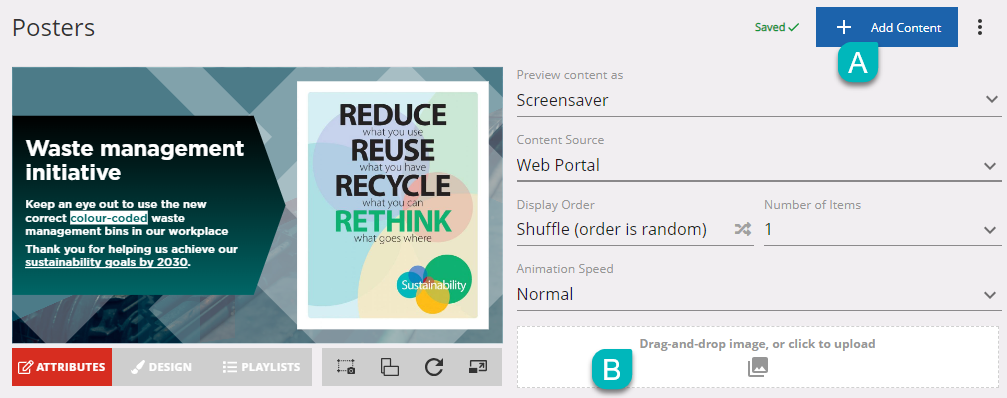Switch to the Design tab
Screen dimensions: 1007x398
162,367
